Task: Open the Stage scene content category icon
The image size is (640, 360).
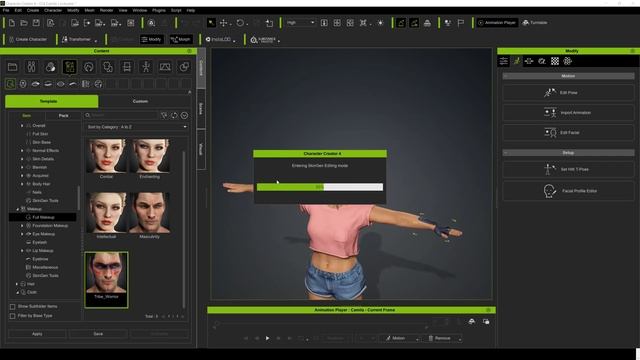Action: (165, 67)
